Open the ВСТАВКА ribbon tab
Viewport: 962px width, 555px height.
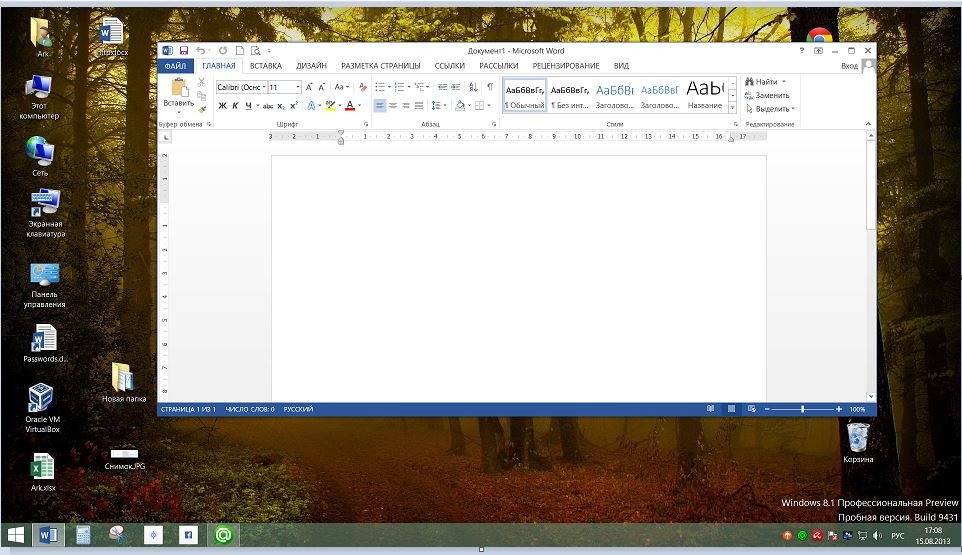coord(265,66)
